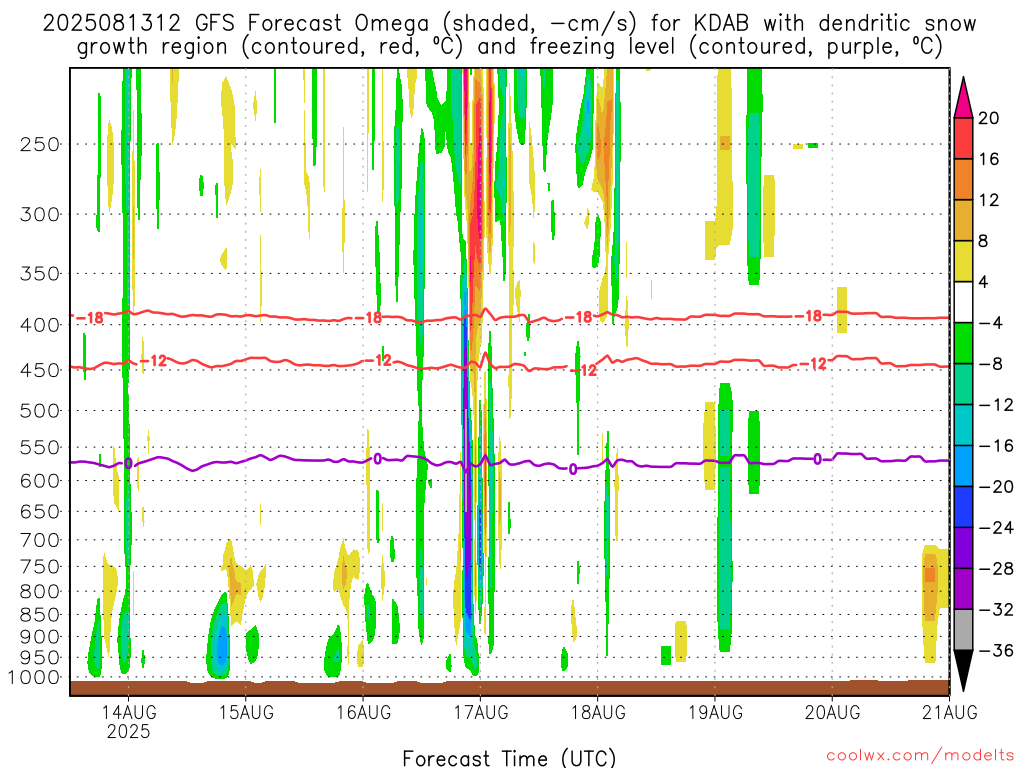Click the black arrow below the colorbar
Viewport: 1024px width, 768px height.
pyautogui.click(x=963, y=671)
